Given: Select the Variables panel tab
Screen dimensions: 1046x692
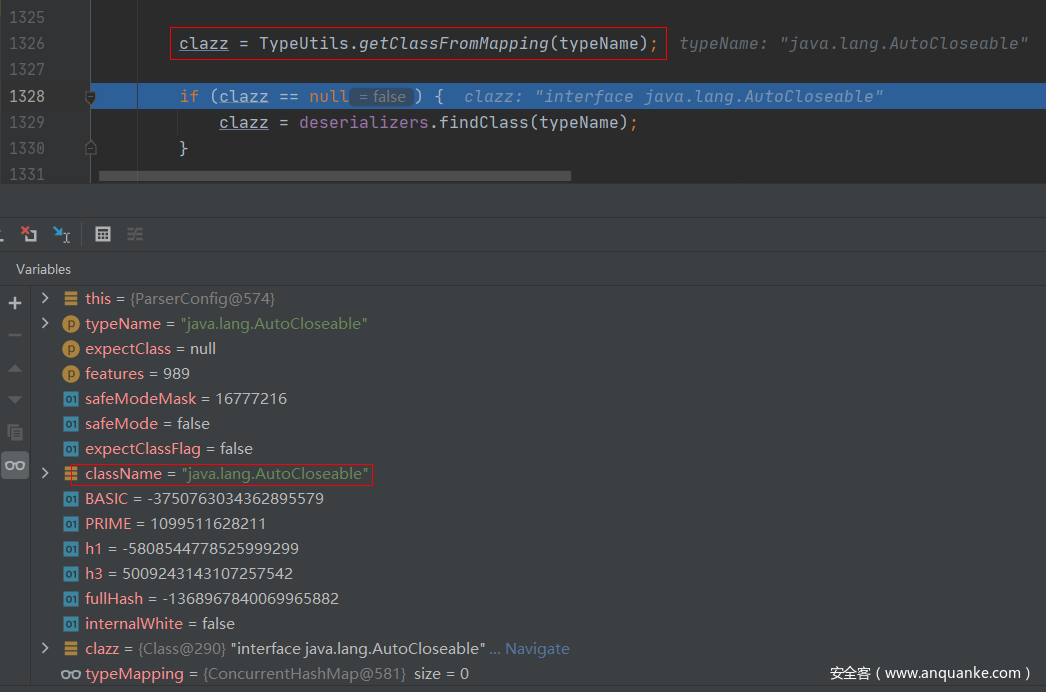Looking at the screenshot, I should coord(43,269).
